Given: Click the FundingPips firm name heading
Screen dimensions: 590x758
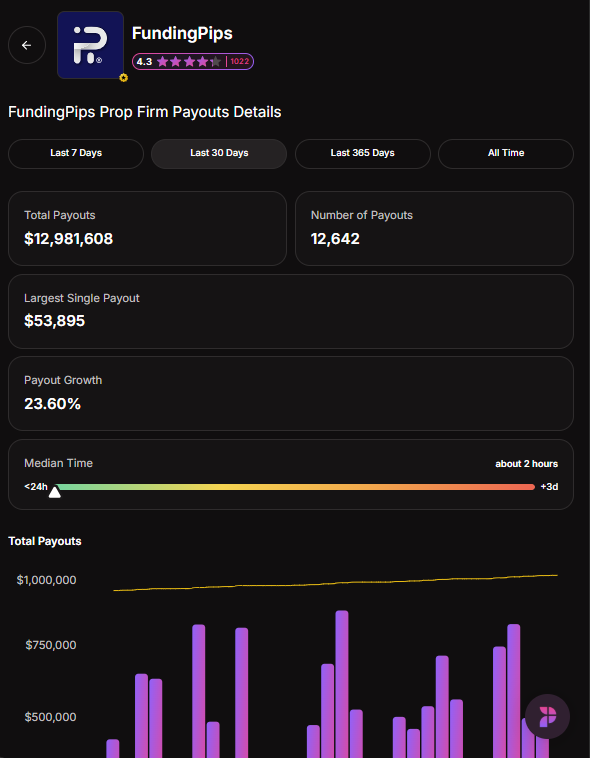Looking at the screenshot, I should [x=182, y=33].
